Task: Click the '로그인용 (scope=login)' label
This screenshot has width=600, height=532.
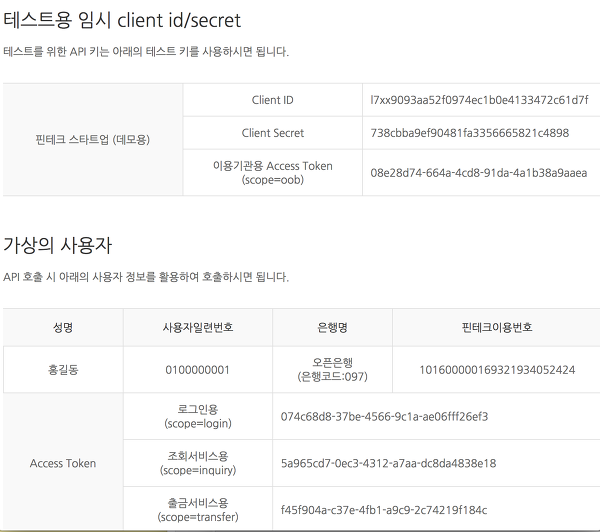Action: 198,416
